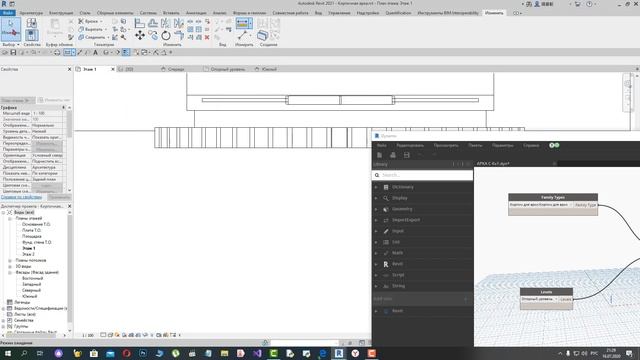Open the Архитектура ribbon tab
This screenshot has height=360, width=640.
[x=31, y=13]
